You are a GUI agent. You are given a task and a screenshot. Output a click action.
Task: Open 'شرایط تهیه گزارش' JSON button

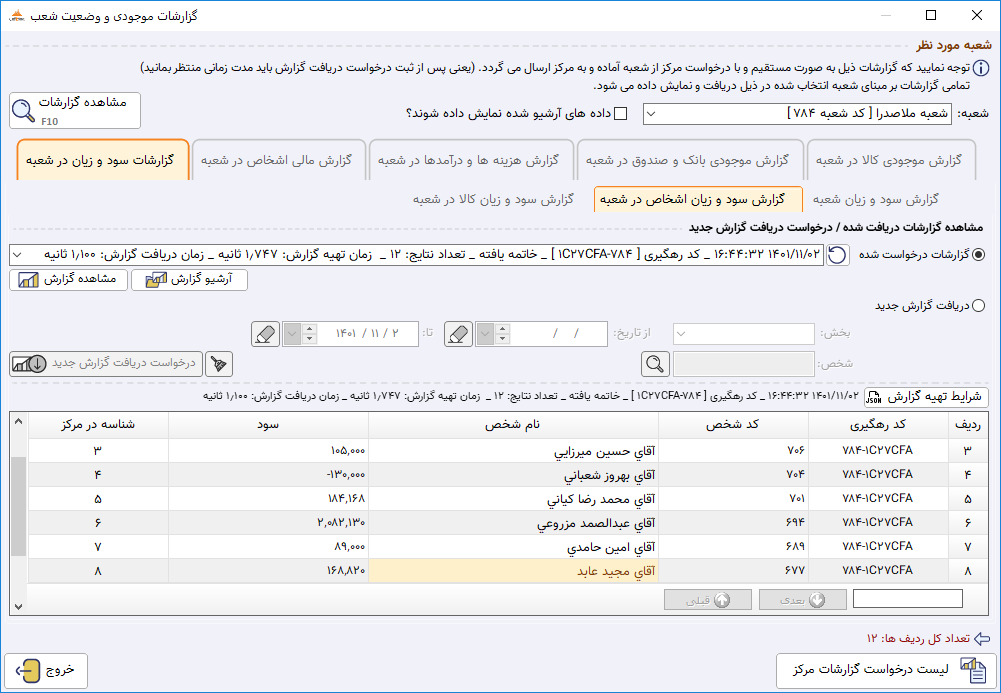926,397
